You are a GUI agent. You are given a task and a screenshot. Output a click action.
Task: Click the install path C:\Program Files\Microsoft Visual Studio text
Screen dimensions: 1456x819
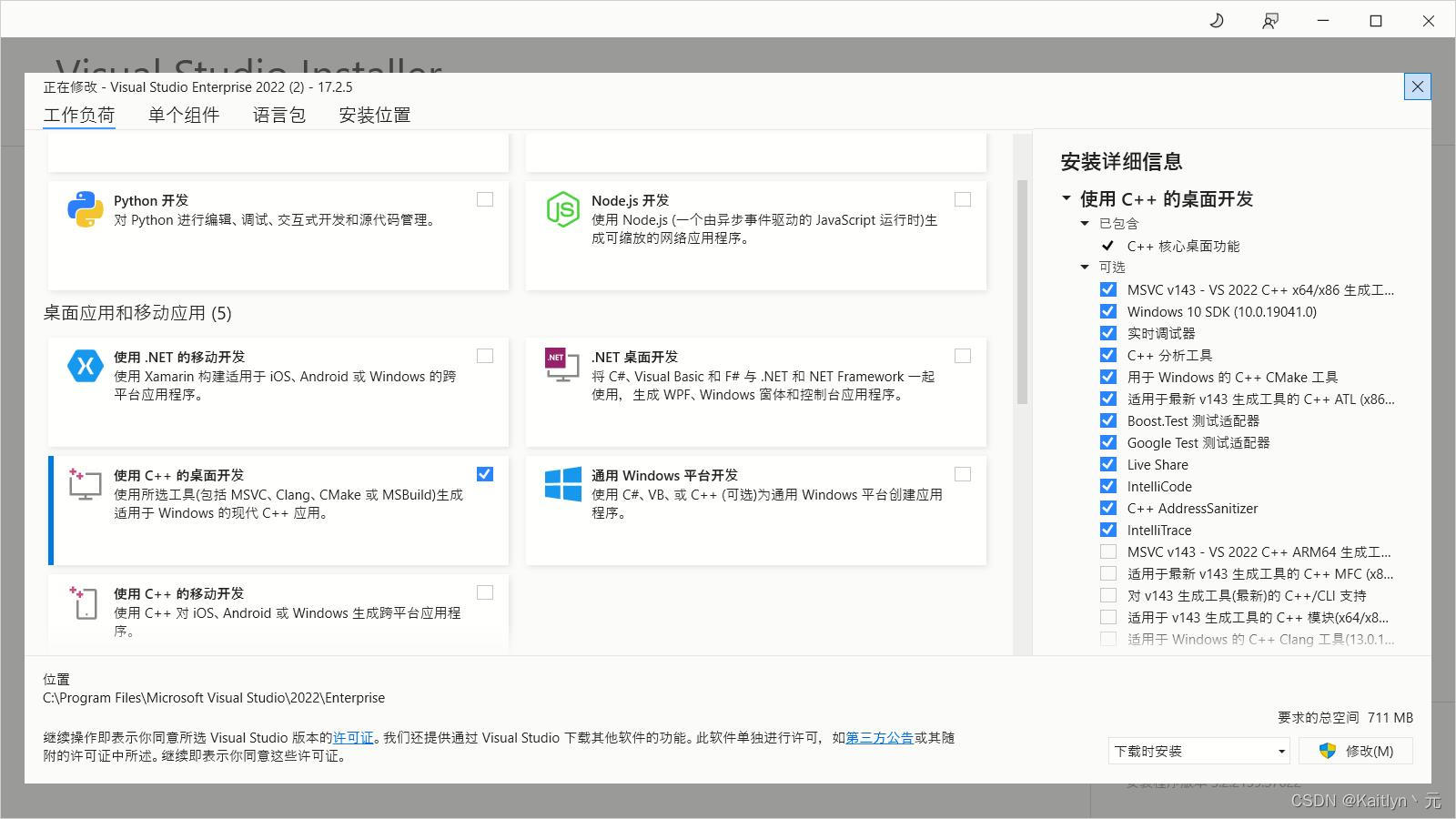(214, 698)
